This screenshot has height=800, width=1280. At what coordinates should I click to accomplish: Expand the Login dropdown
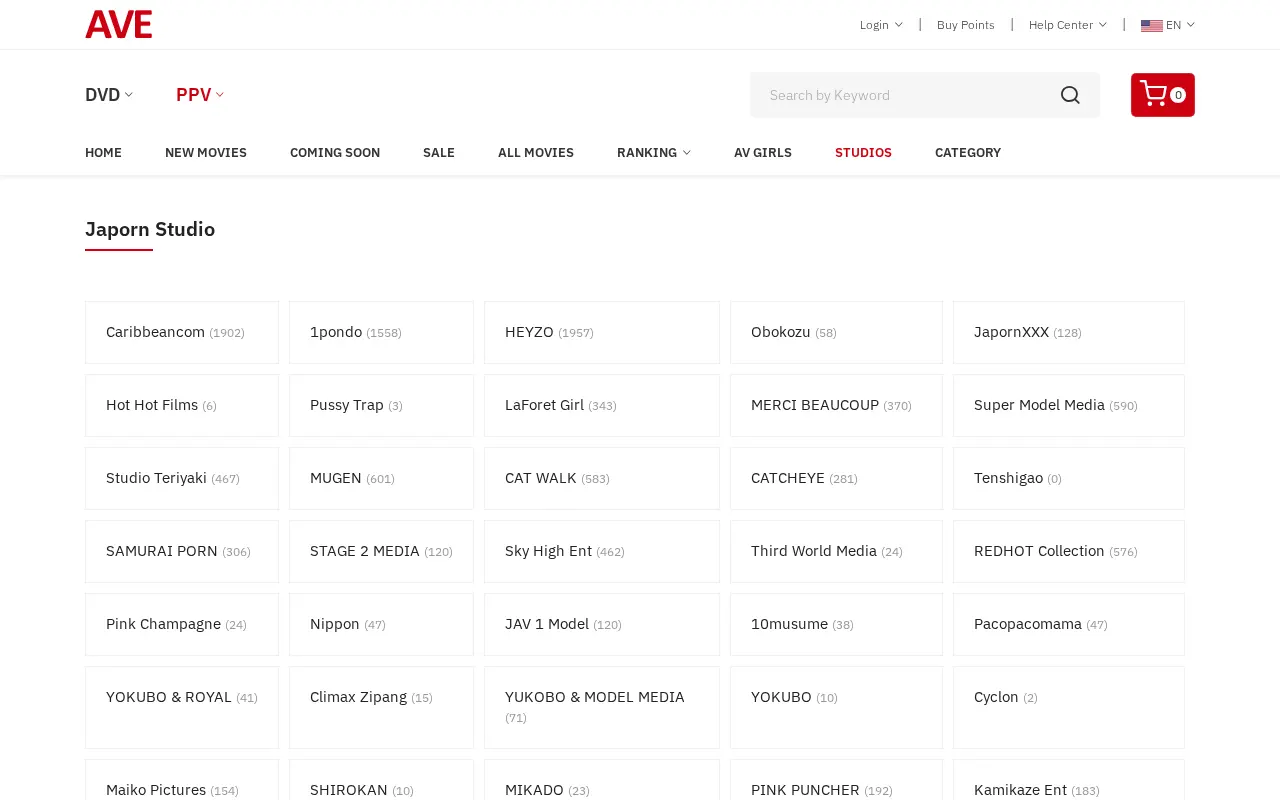click(x=881, y=25)
